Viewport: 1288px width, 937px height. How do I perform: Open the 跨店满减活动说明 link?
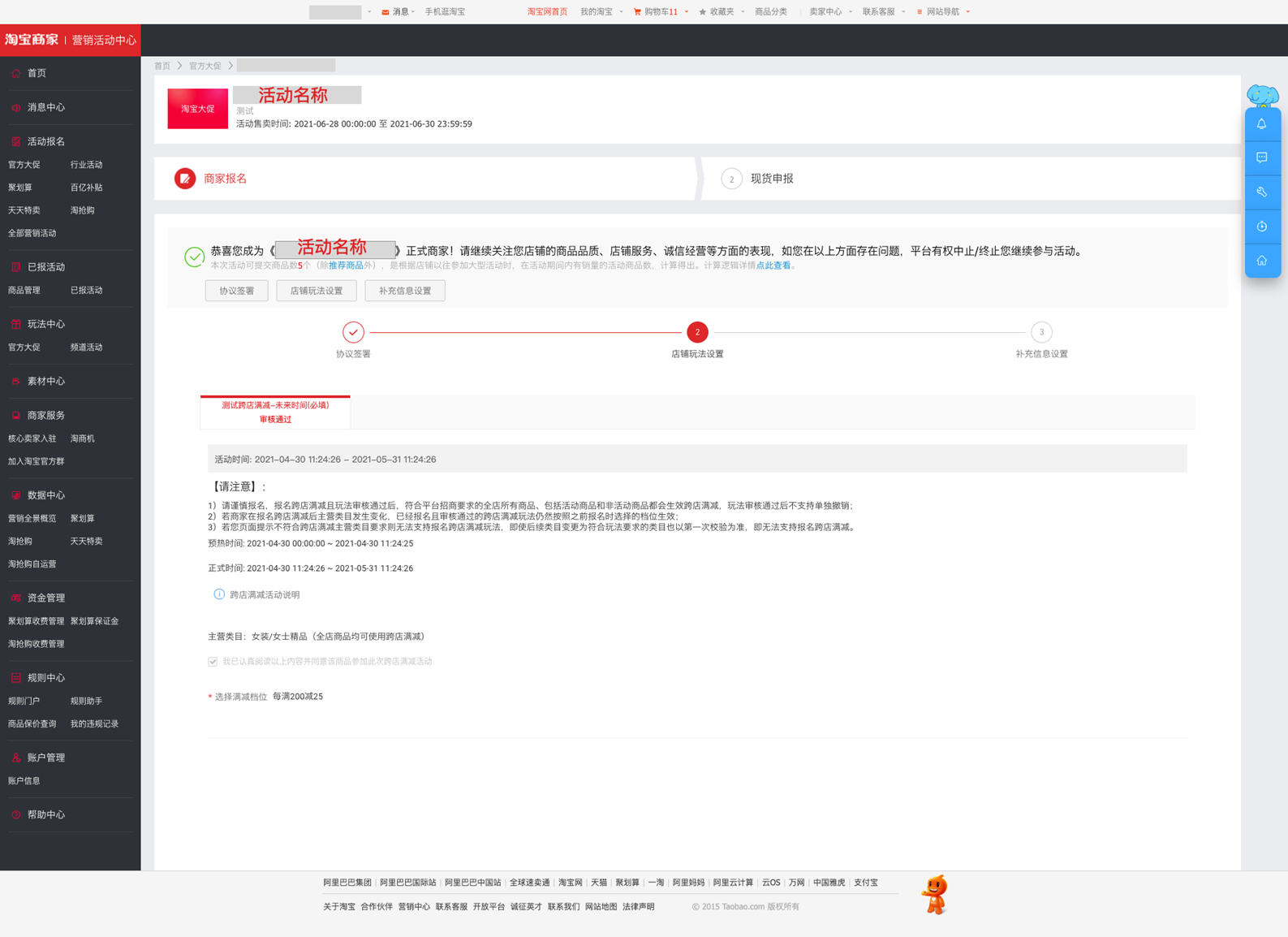pos(265,595)
